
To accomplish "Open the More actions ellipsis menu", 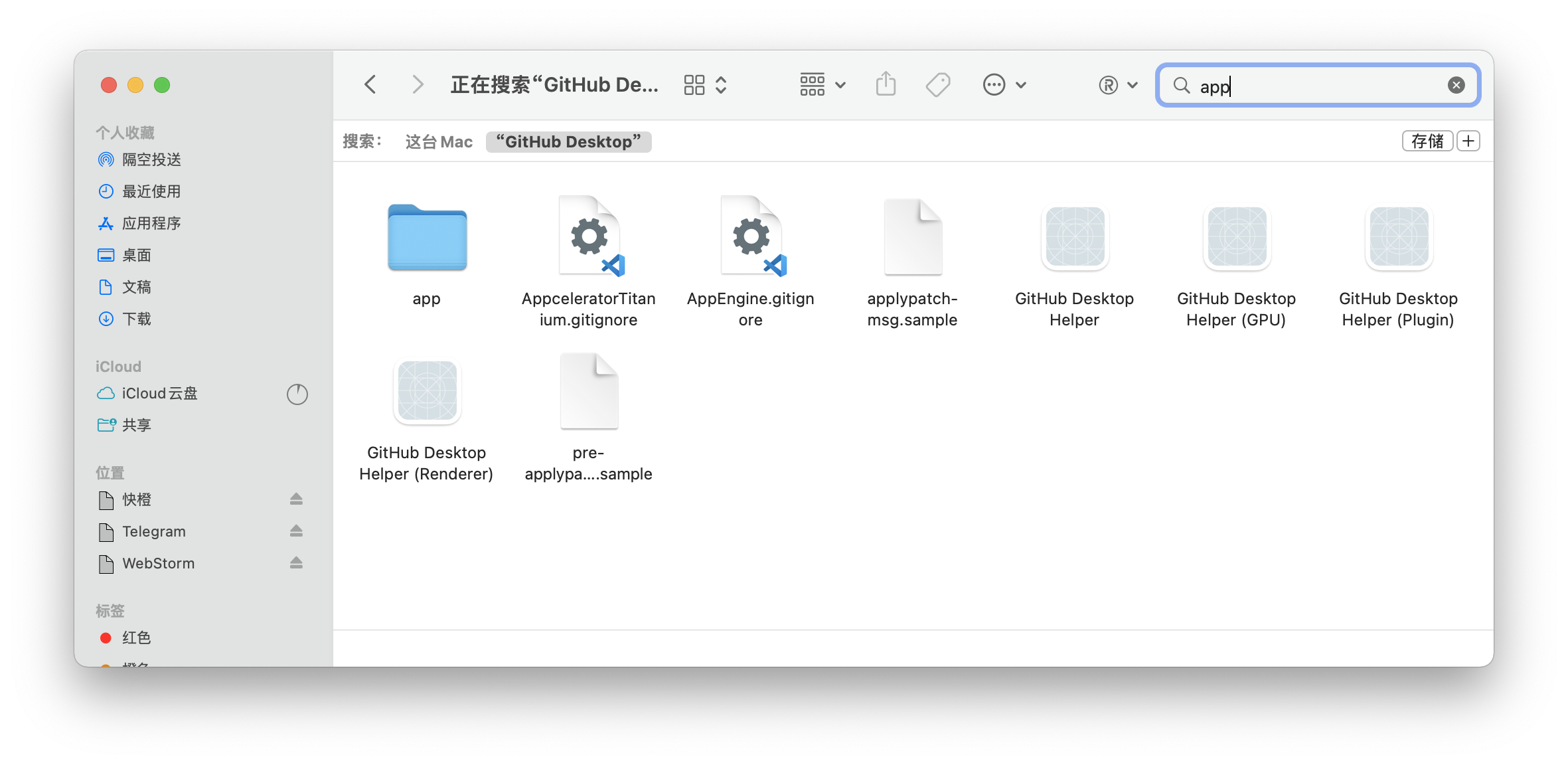I will pos(1004,85).
